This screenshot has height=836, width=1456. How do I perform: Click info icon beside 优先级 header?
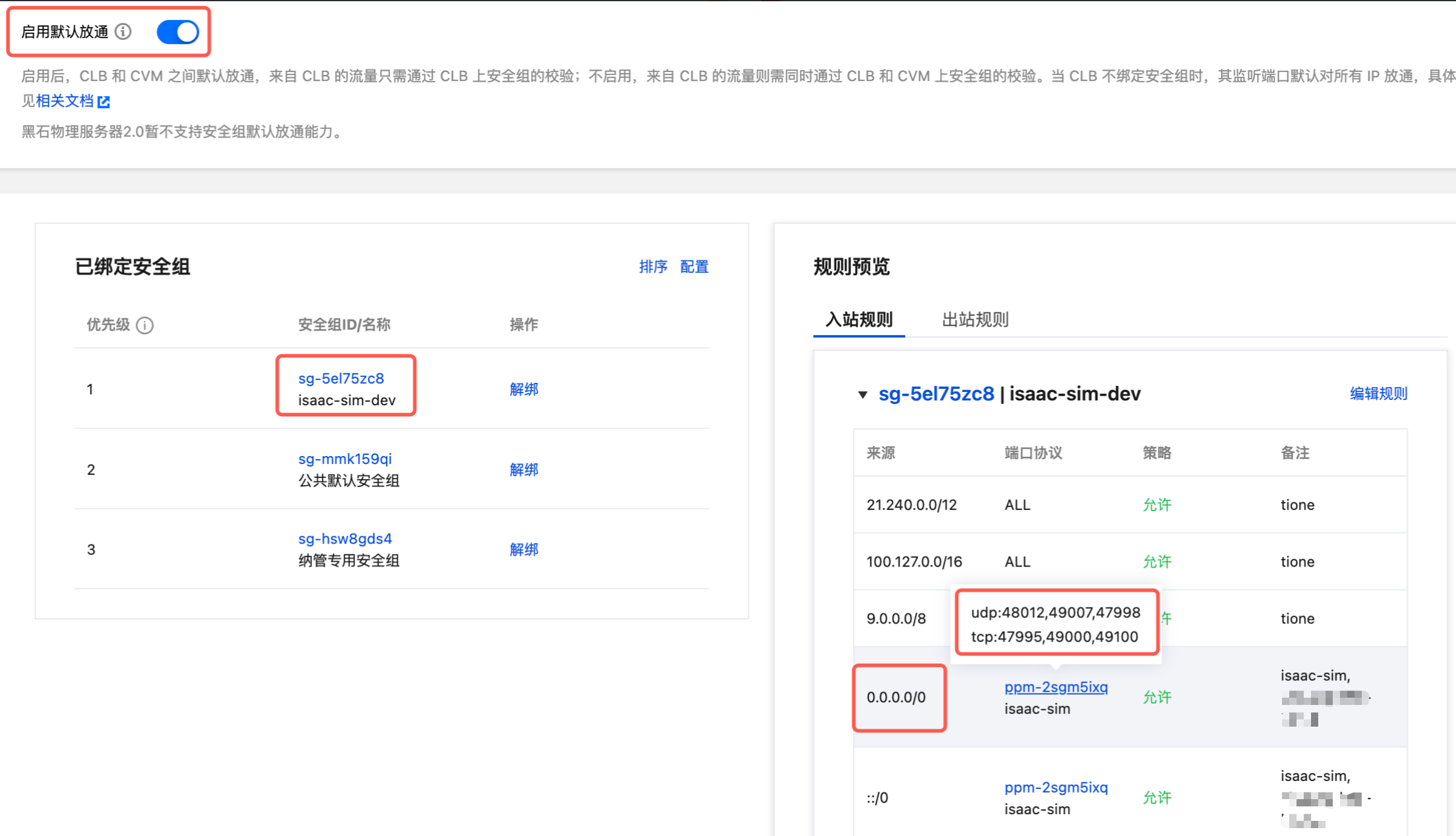(145, 325)
